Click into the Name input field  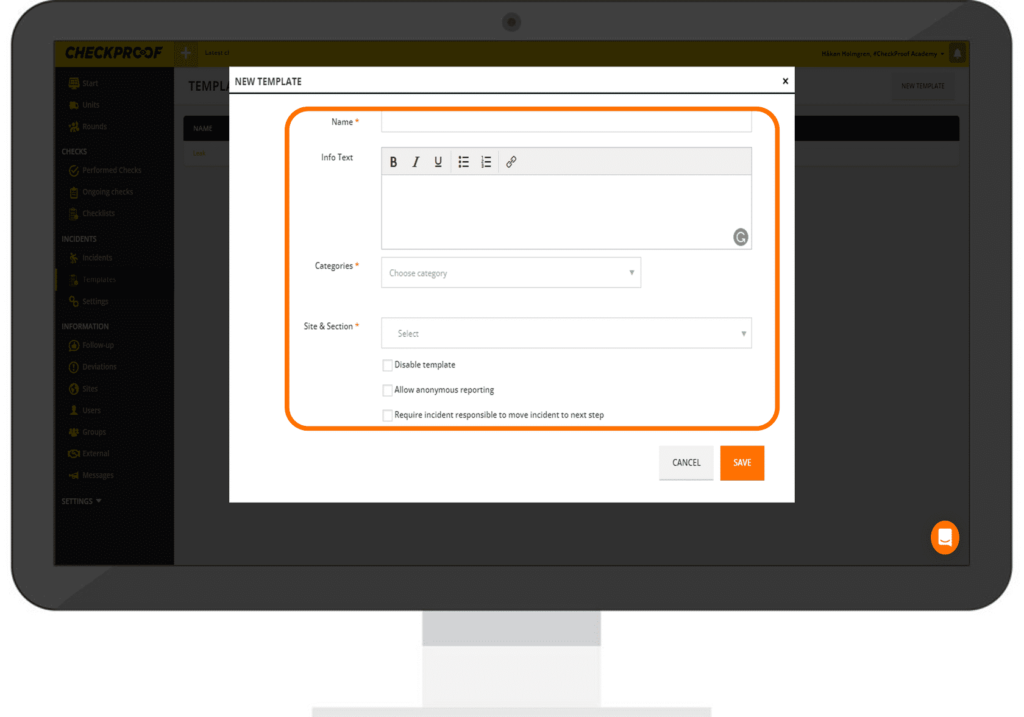coord(565,122)
